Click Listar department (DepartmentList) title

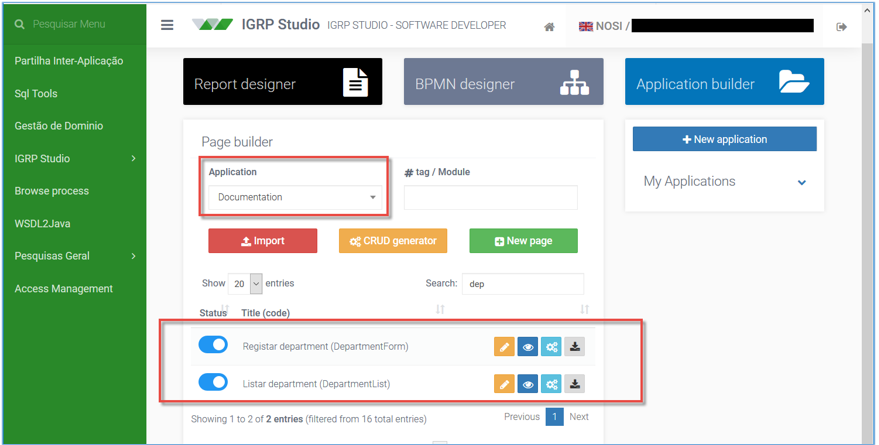tap(316, 384)
